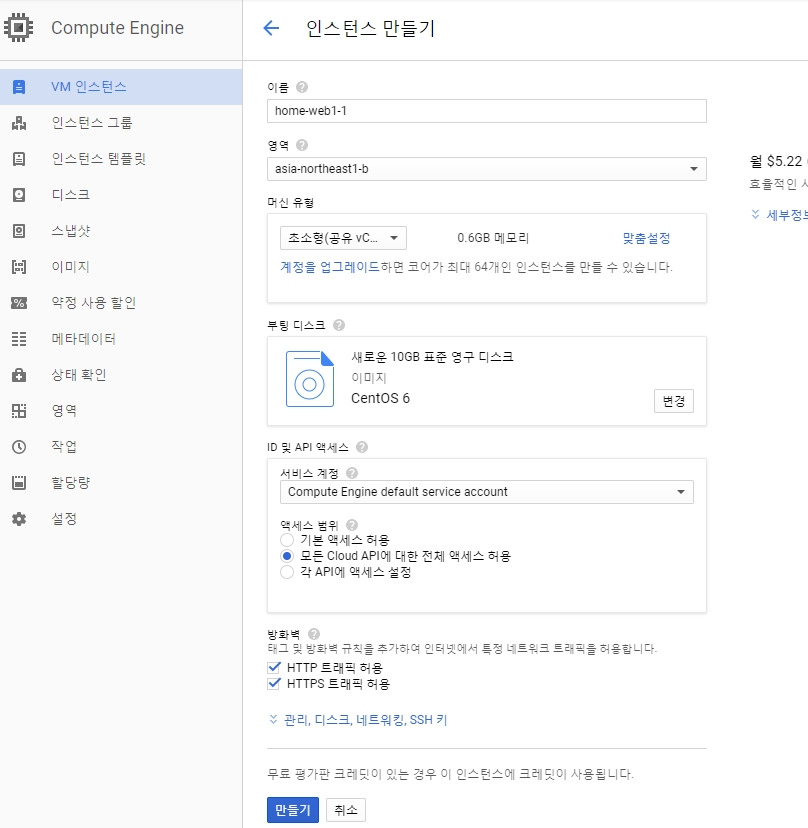Open 상태 확인 menu item
This screenshot has width=808, height=828.
121,374
